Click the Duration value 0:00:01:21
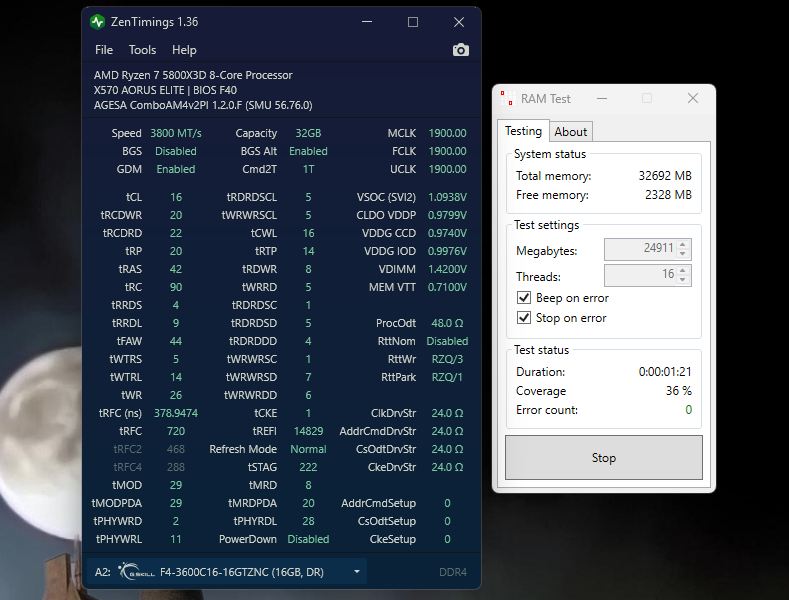This screenshot has height=600, width=789. click(665, 371)
